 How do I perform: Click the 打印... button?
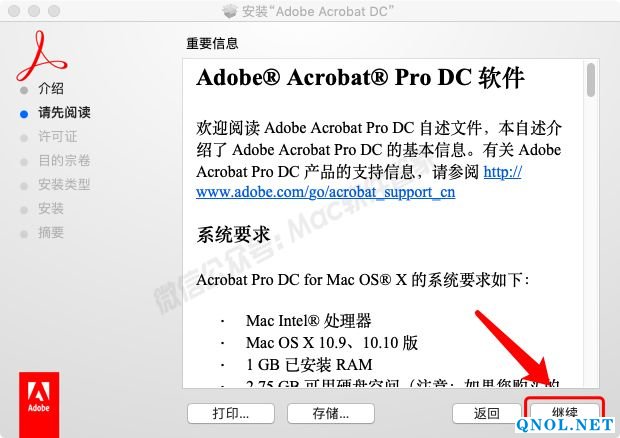tap(231, 413)
